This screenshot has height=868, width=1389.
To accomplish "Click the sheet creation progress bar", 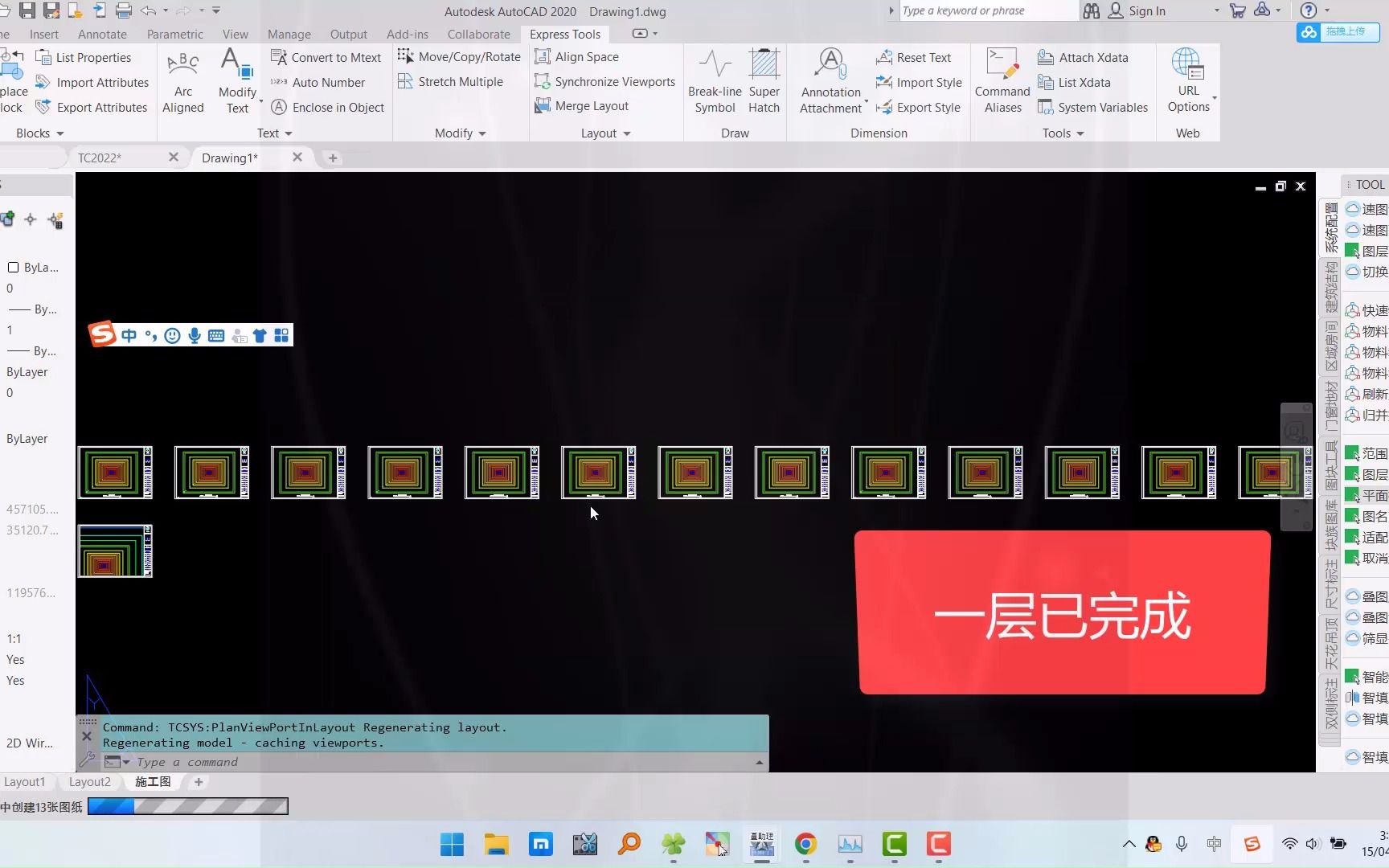I will click(x=186, y=806).
